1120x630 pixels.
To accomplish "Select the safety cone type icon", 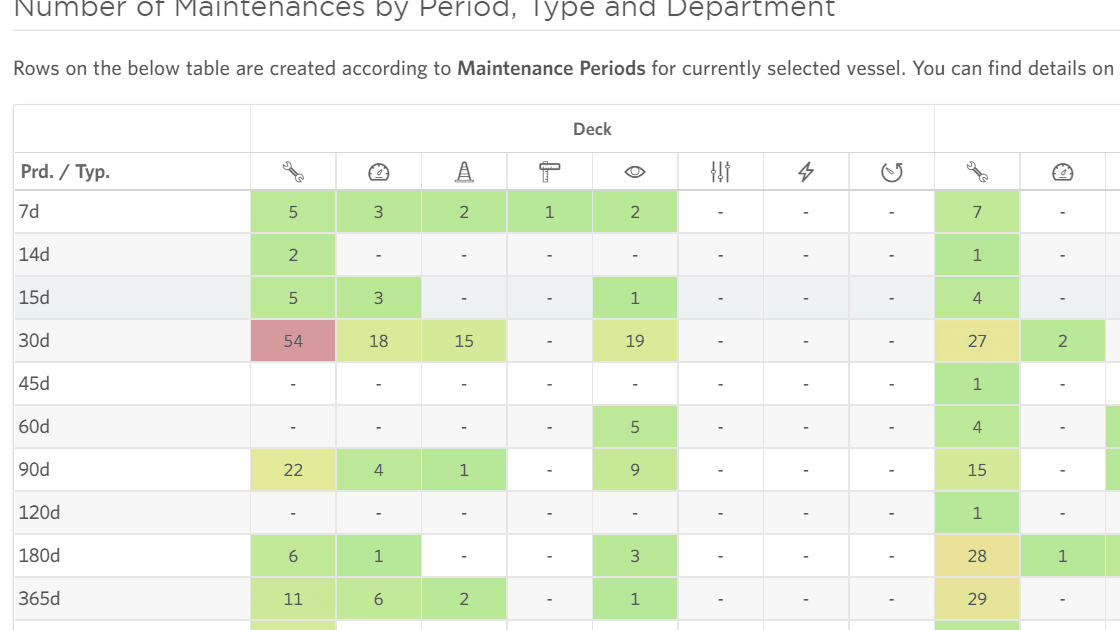I will tap(463, 170).
